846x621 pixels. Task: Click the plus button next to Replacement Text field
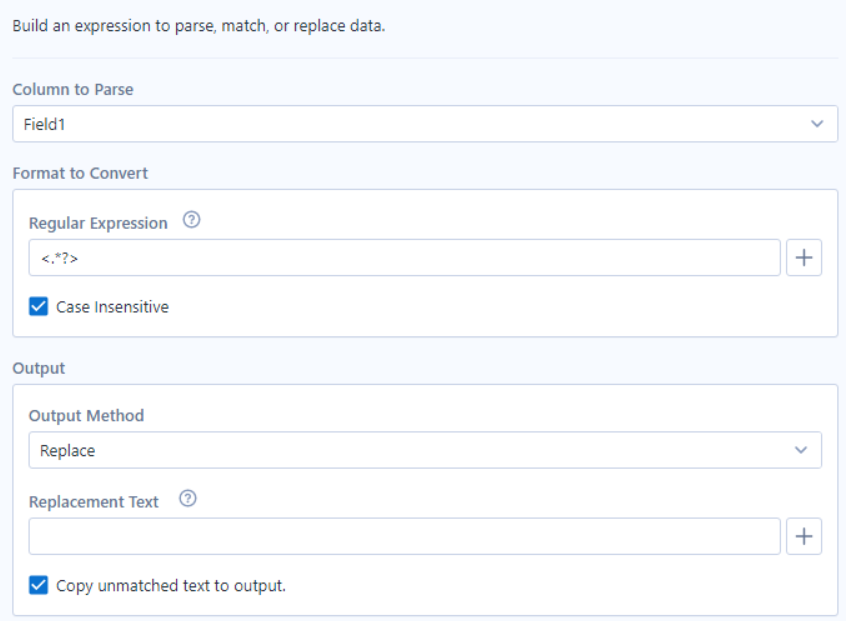pos(804,536)
